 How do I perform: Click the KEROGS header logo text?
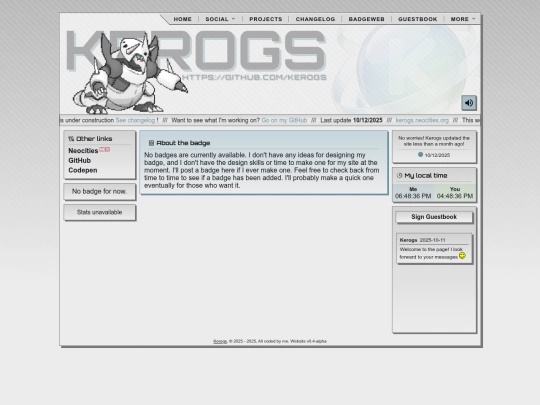click(x=196, y=51)
